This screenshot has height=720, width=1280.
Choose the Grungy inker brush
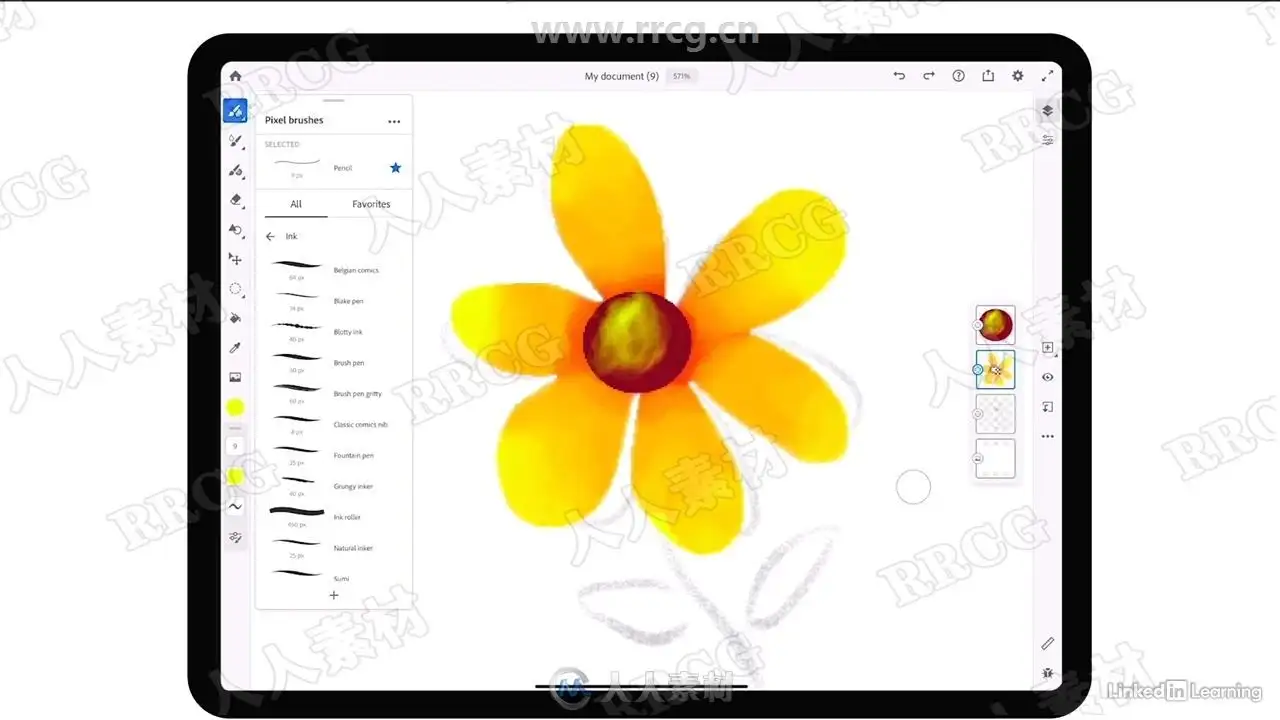click(x=333, y=487)
